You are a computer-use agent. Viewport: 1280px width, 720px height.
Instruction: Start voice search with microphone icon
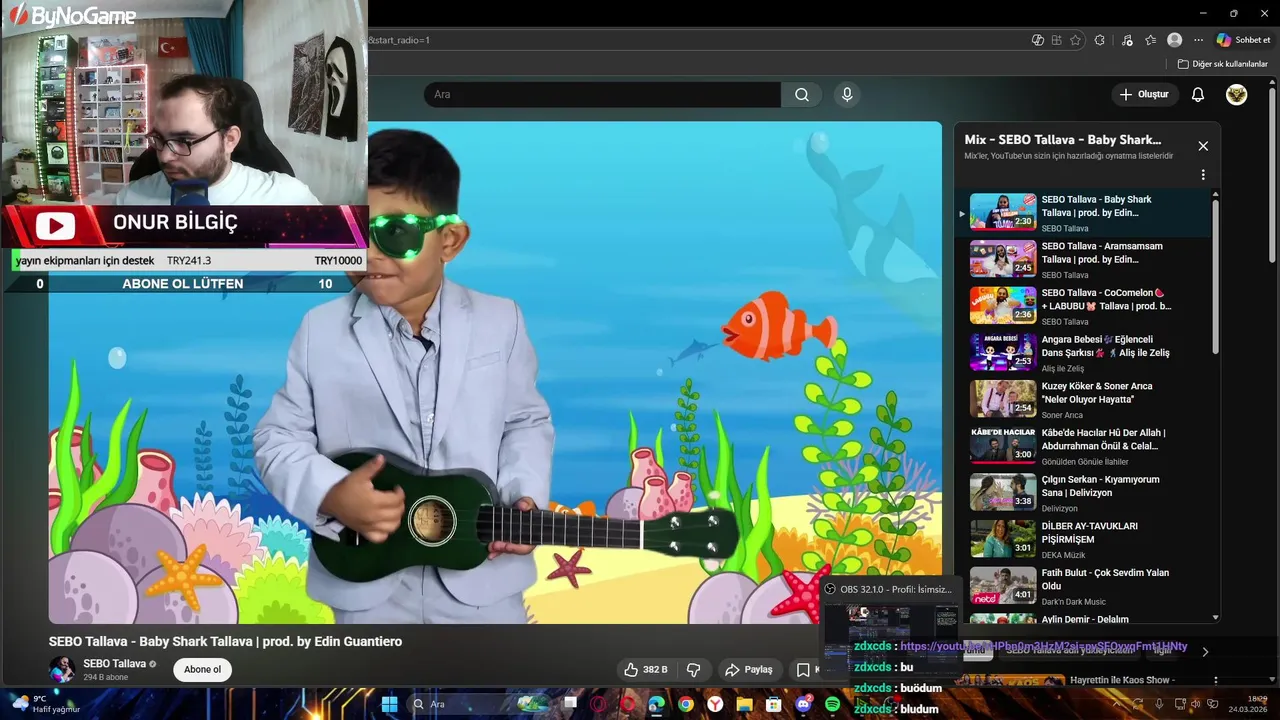pyautogui.click(x=847, y=95)
